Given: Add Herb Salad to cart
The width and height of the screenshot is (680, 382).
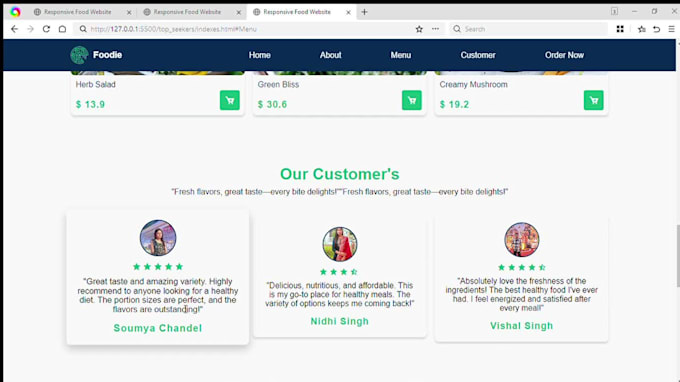Looking at the screenshot, I should [x=230, y=100].
